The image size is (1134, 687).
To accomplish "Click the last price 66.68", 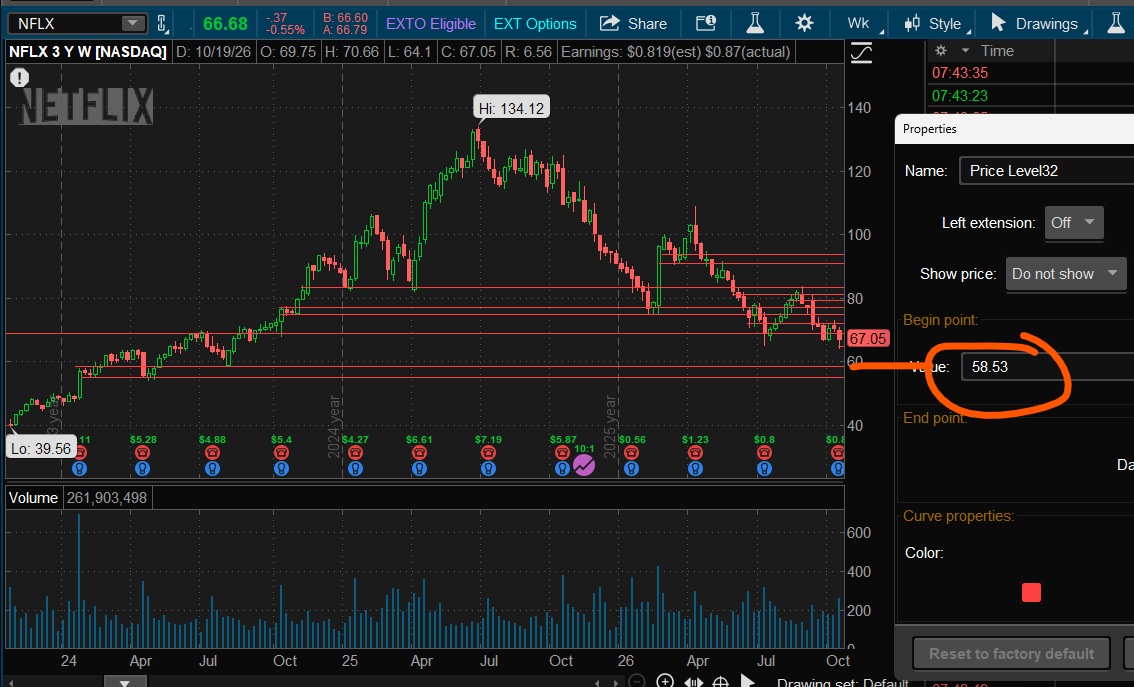I will (x=225, y=24).
